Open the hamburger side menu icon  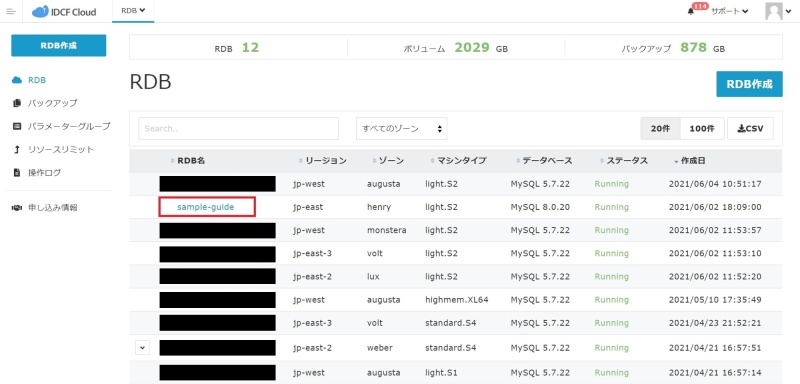point(11,11)
